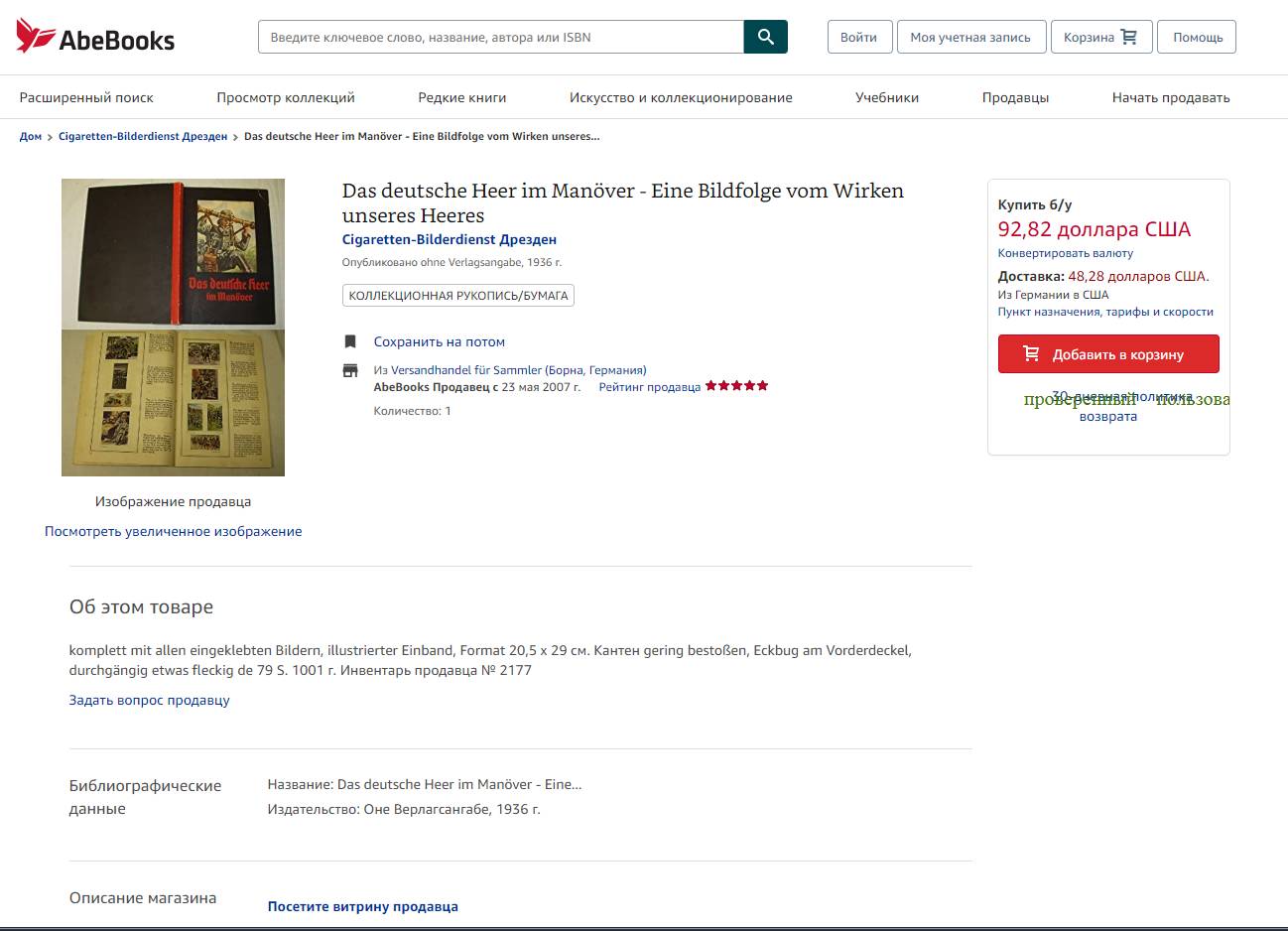Click the Войти button
The width and height of the screenshot is (1288, 931).
coord(858,37)
